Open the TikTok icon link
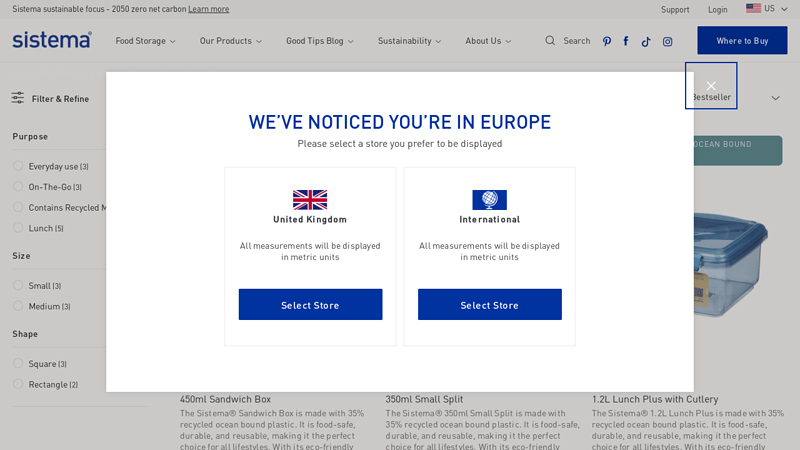 (646, 41)
